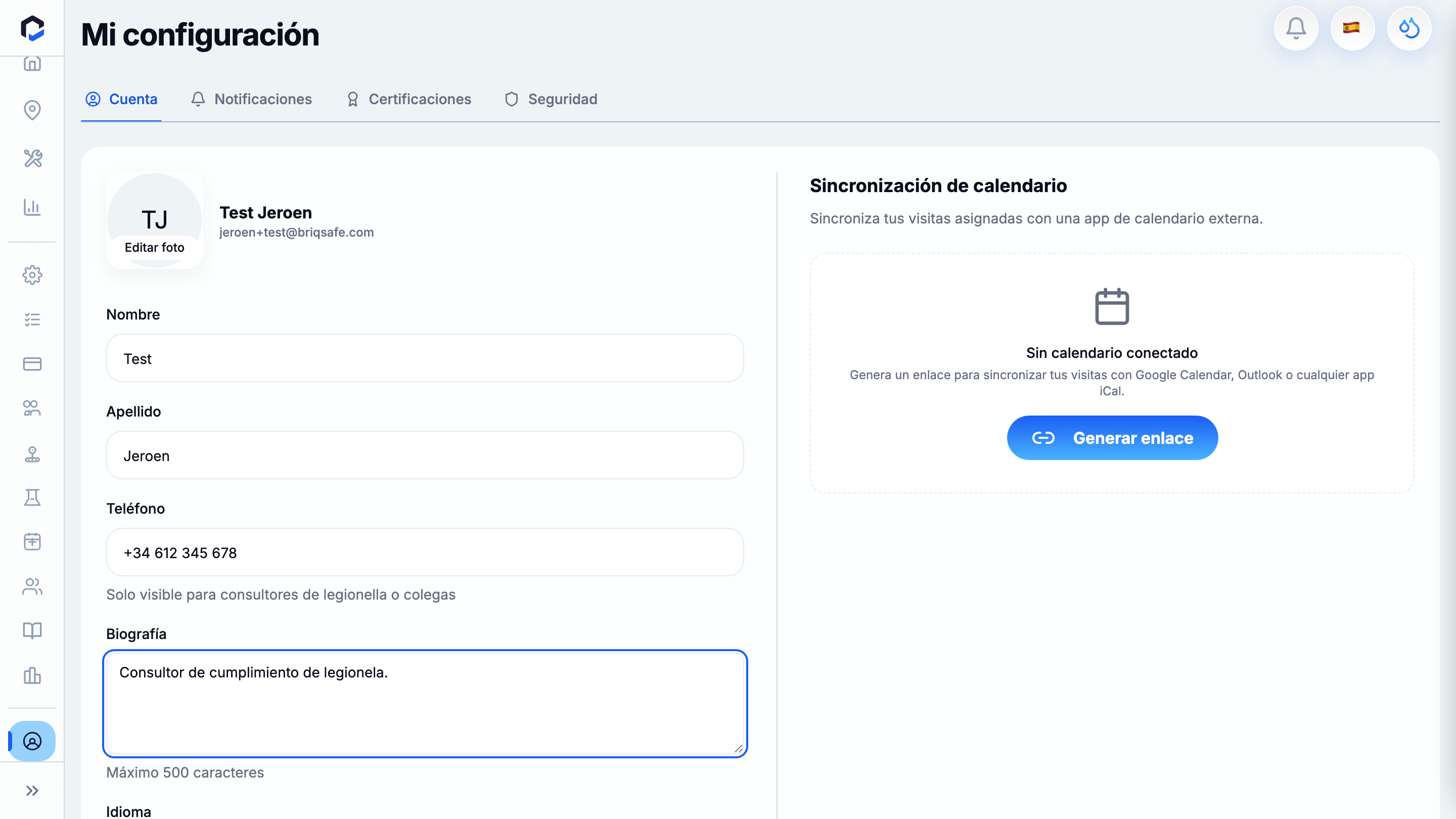Viewport: 1456px width, 819px height.
Task: Switch to the Cuenta tab
Action: [x=121, y=100]
